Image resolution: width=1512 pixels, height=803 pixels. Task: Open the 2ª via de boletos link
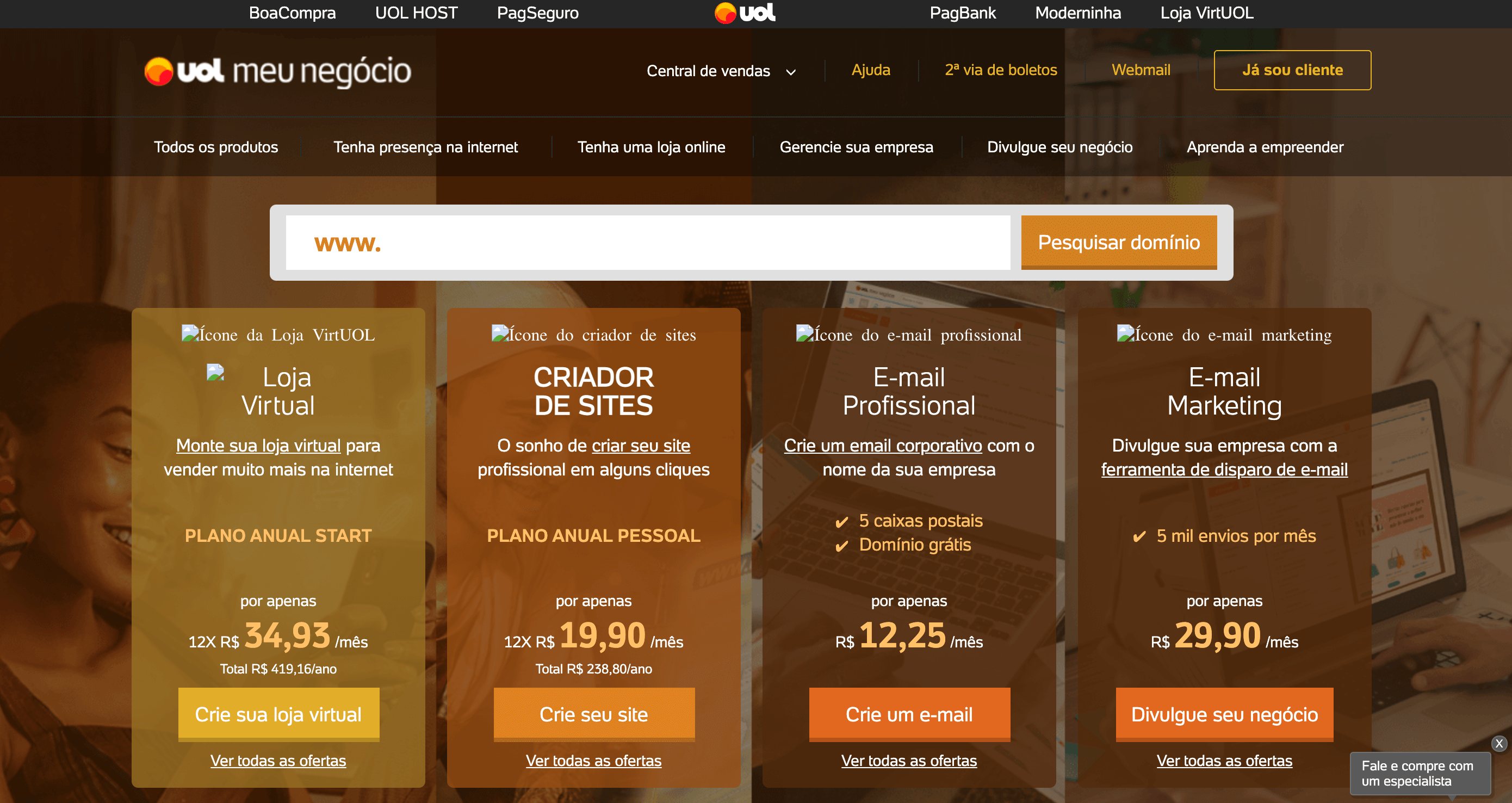tap(1001, 70)
